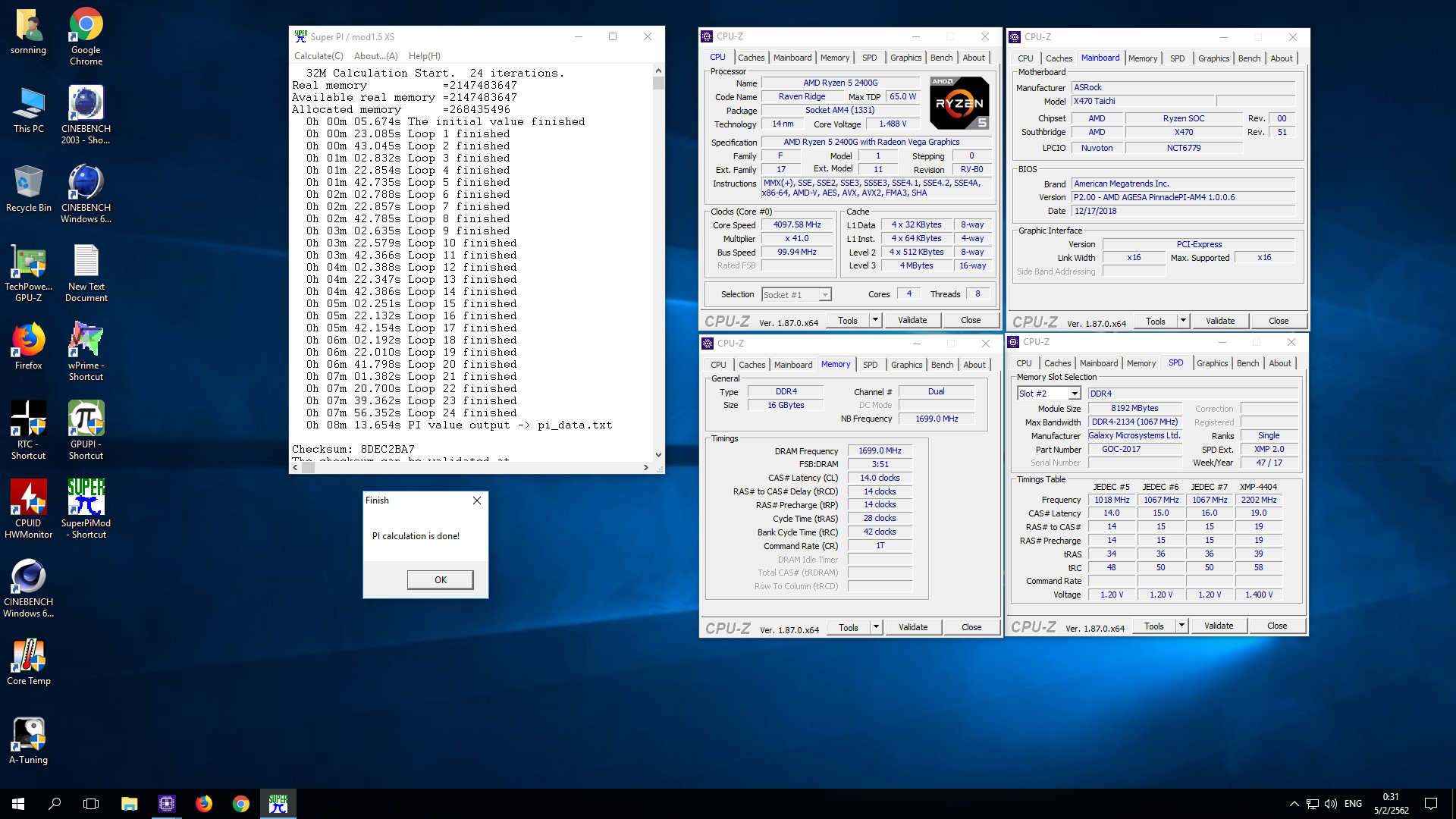
Task: Open About...(A) menu in Super PI
Action: pos(376,56)
